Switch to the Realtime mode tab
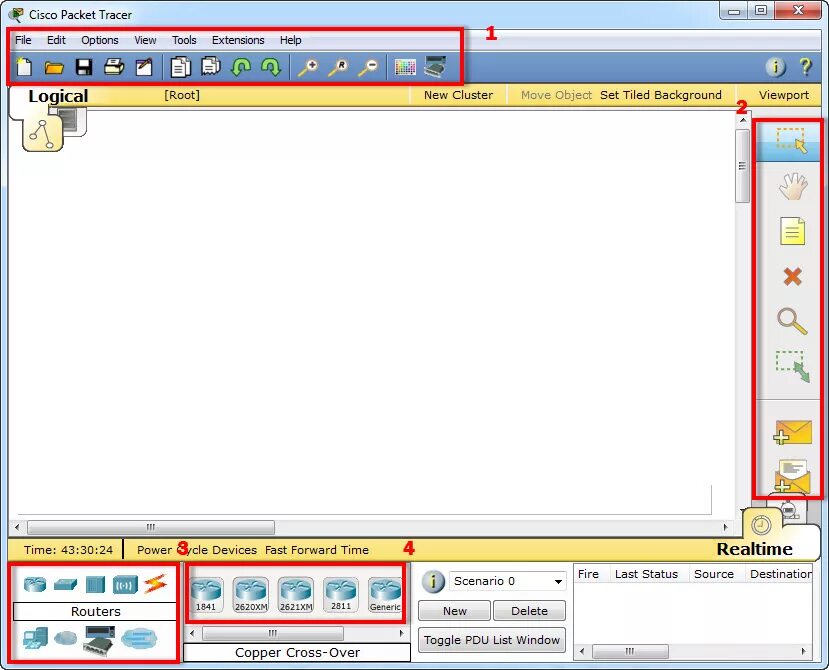The width and height of the screenshot is (829, 670). (754, 549)
